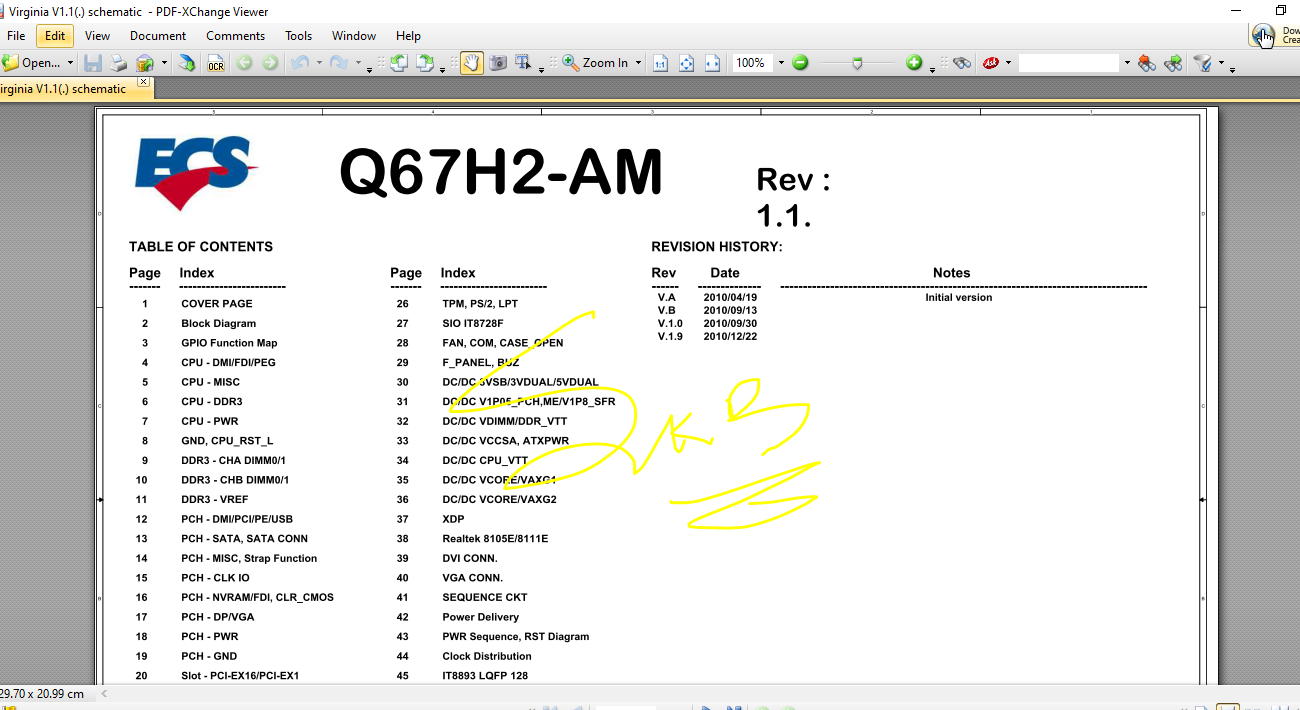Open the Help menu

tap(408, 36)
